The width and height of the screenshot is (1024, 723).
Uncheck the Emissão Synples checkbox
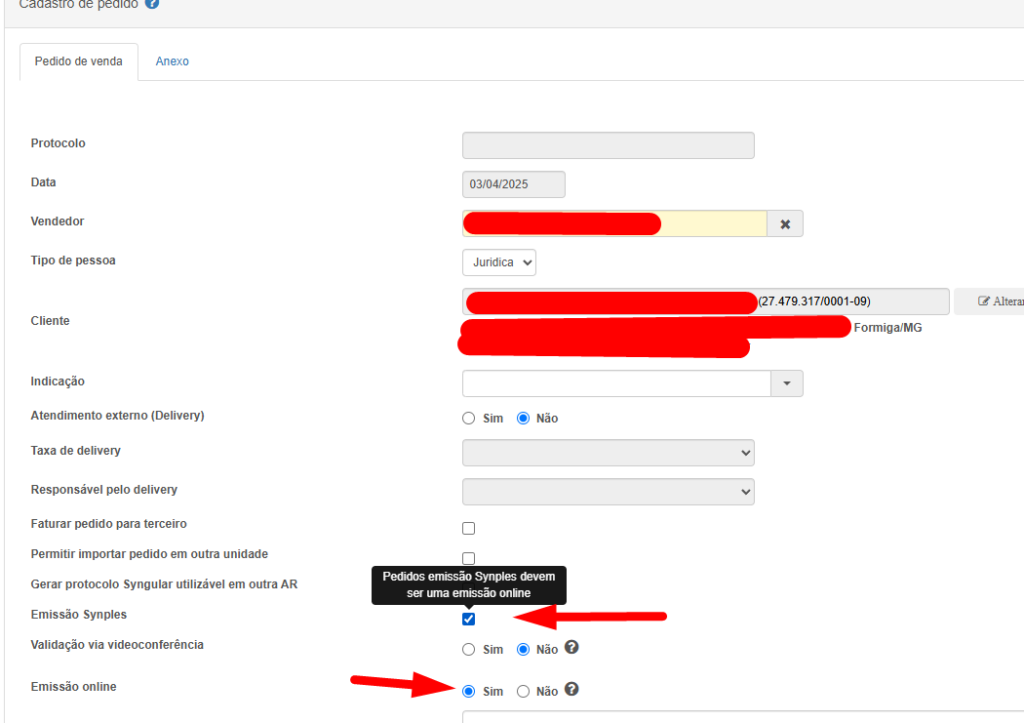click(x=468, y=619)
